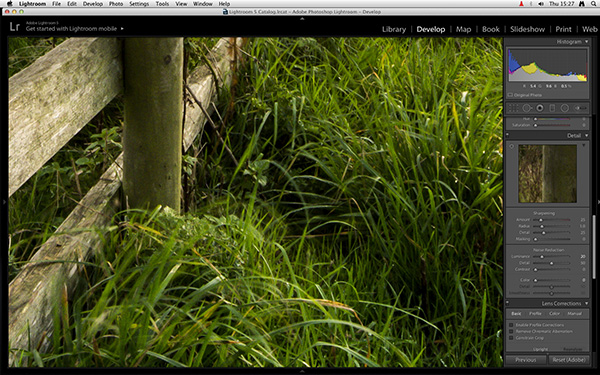The height and width of the screenshot is (375, 600).
Task: Click the Noise Reduction Luminance slider
Action: (x=551, y=257)
